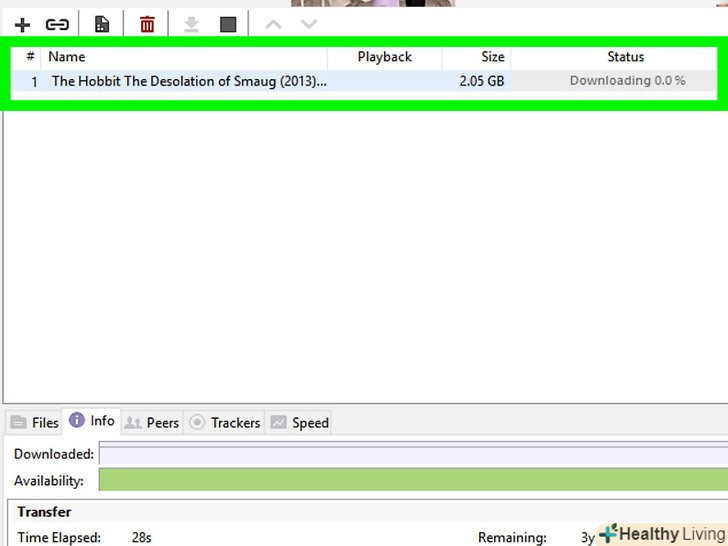728x546 pixels.
Task: Click the Add Torrent from URL link icon
Action: [57, 24]
